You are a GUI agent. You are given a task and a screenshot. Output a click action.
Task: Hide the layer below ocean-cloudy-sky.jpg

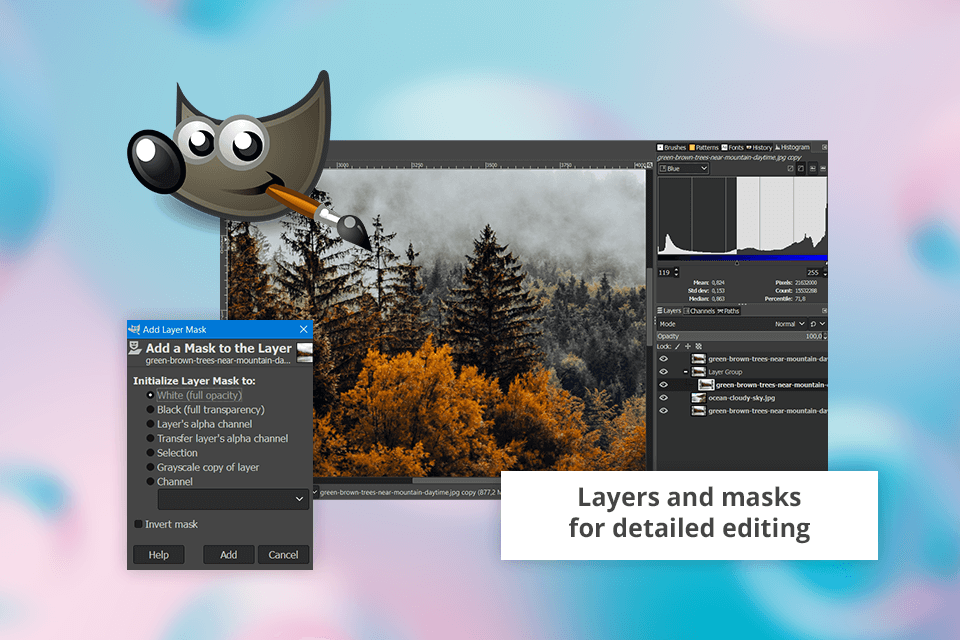pyautogui.click(x=664, y=411)
